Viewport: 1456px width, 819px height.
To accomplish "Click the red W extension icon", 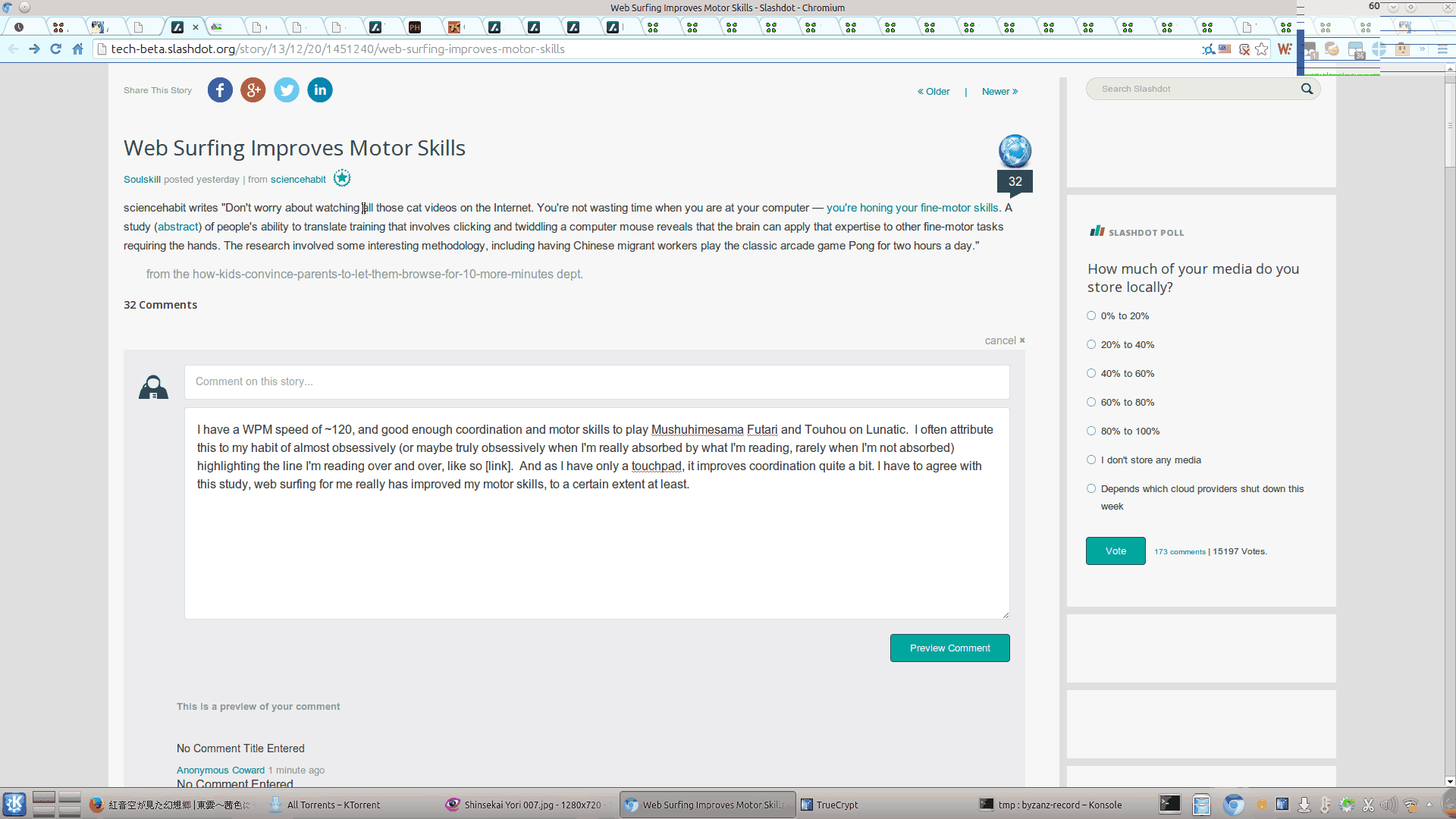I will click(1284, 49).
